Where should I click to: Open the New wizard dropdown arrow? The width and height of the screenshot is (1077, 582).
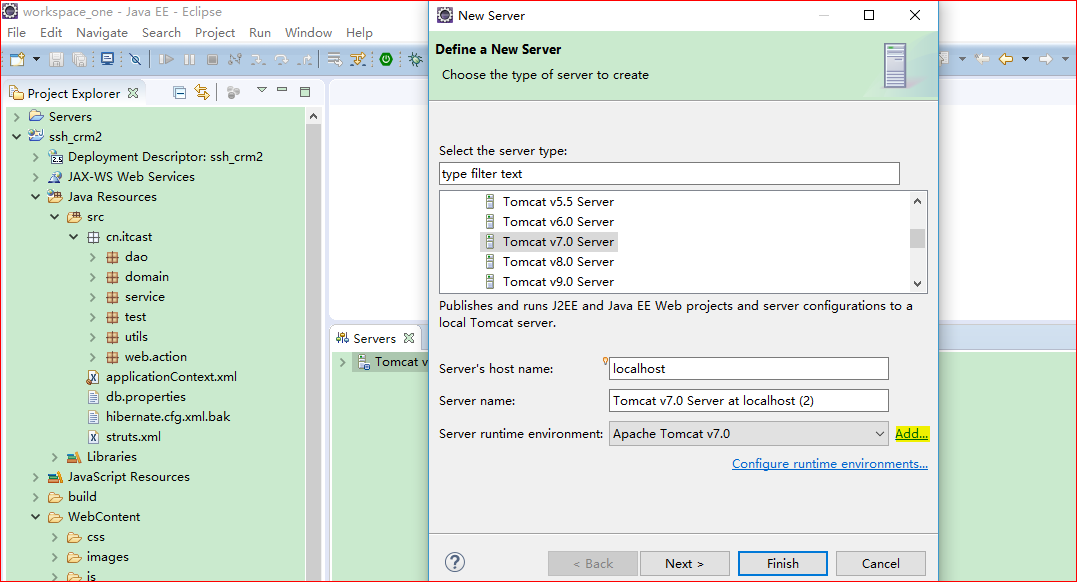point(36,59)
